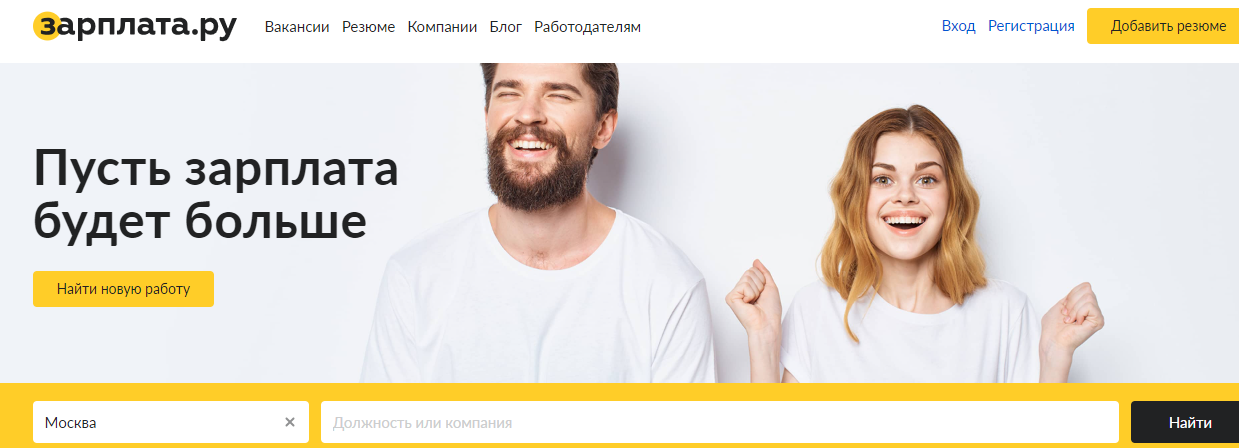Screen dimensions: 1239x448
Task: Open the Работодателям section
Action: pos(587,27)
